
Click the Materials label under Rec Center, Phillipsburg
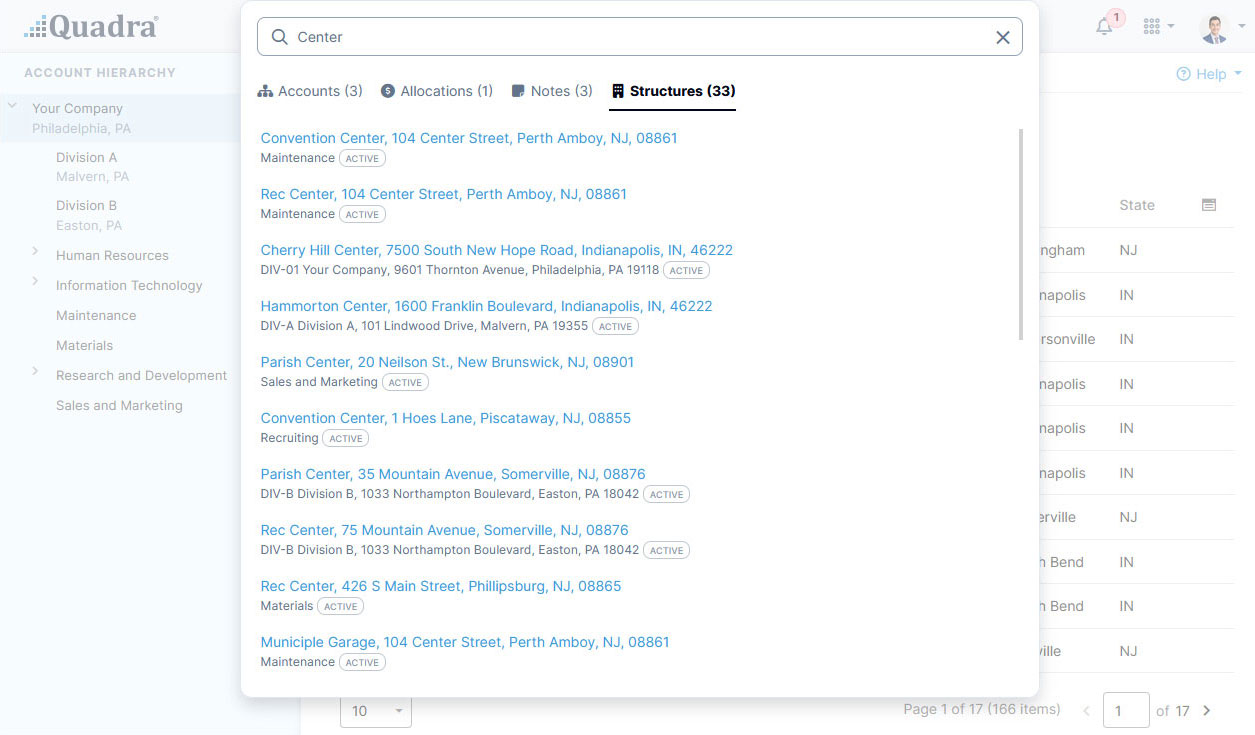pyautogui.click(x=287, y=606)
